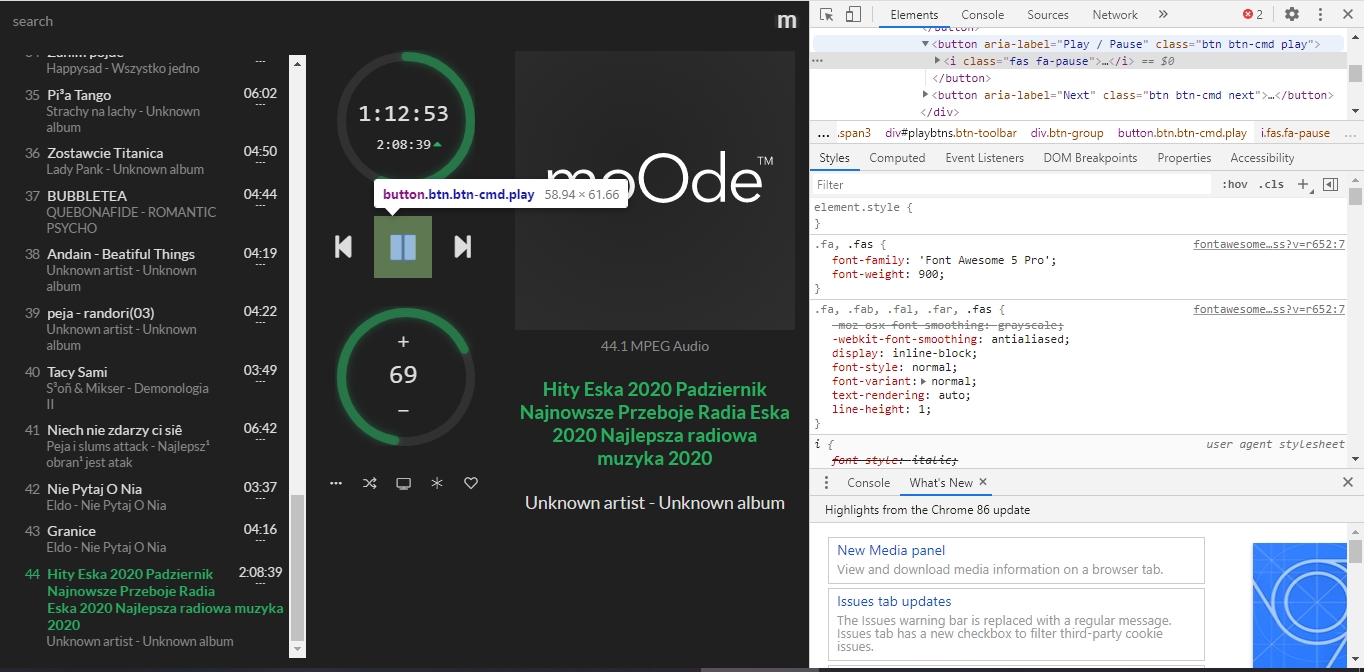Toggle the asterisk icon below volume knob

[437, 484]
